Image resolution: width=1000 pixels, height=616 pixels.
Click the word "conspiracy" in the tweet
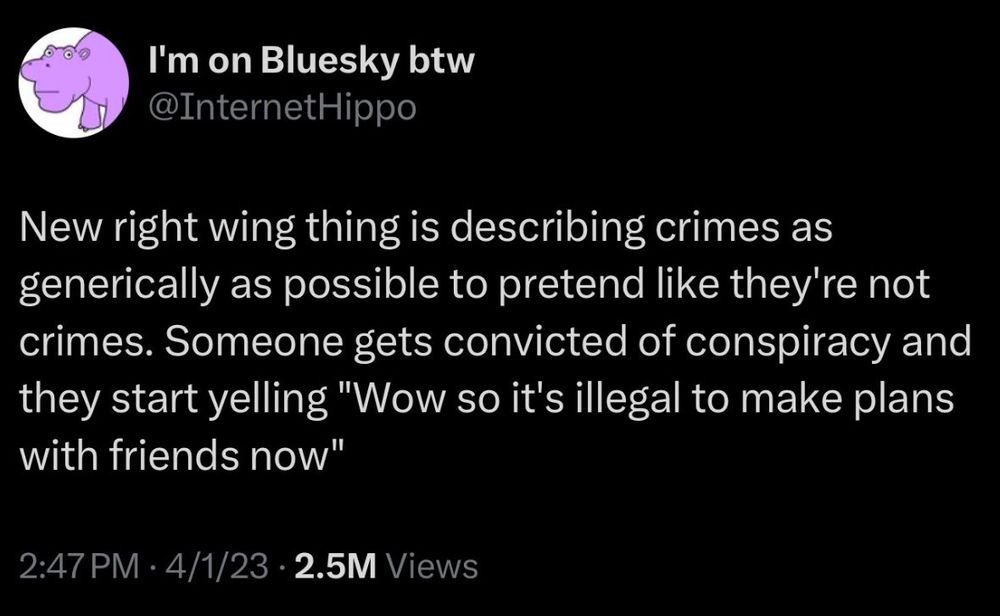[788, 342]
